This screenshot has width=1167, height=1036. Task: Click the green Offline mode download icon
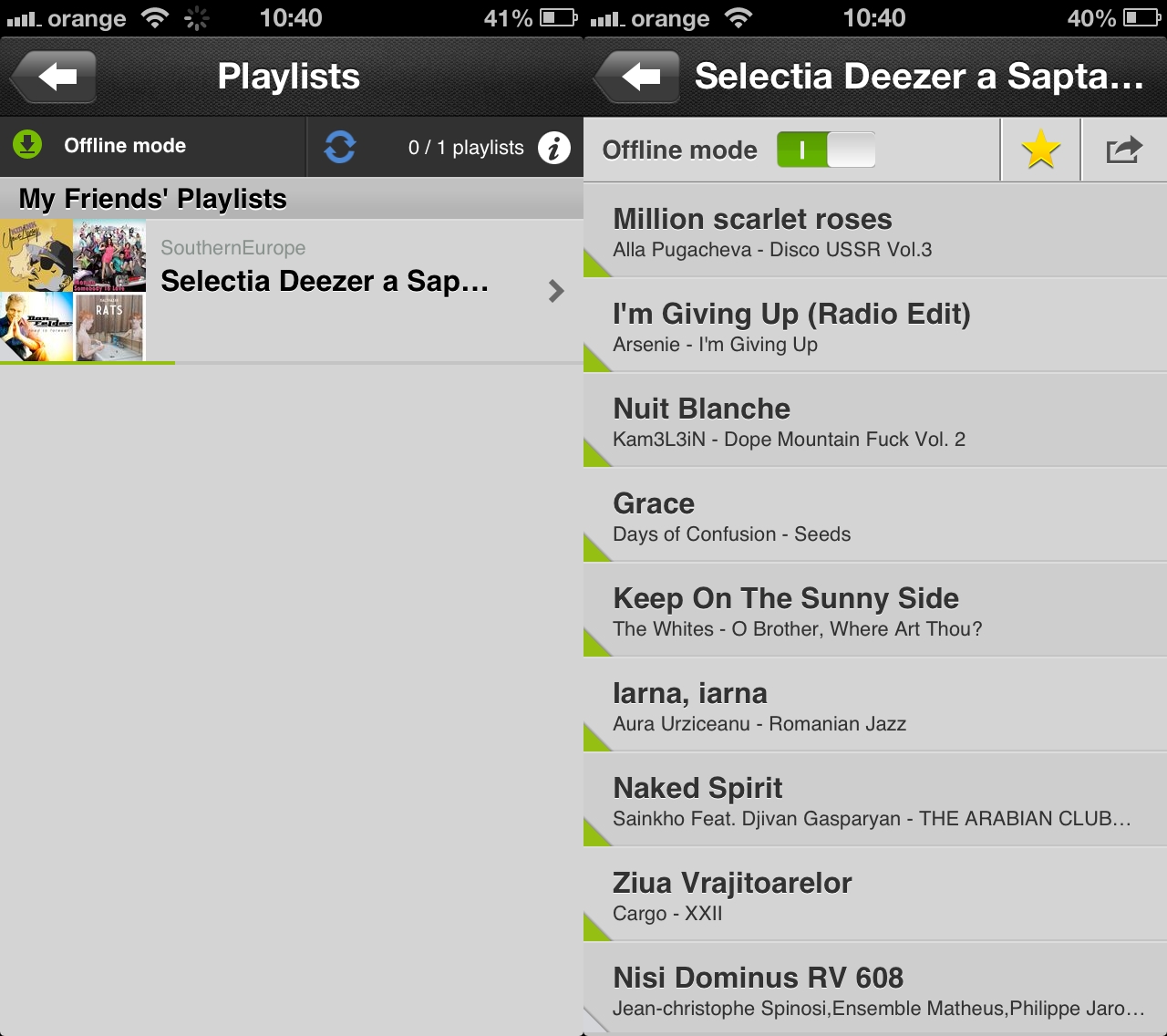tap(27, 144)
